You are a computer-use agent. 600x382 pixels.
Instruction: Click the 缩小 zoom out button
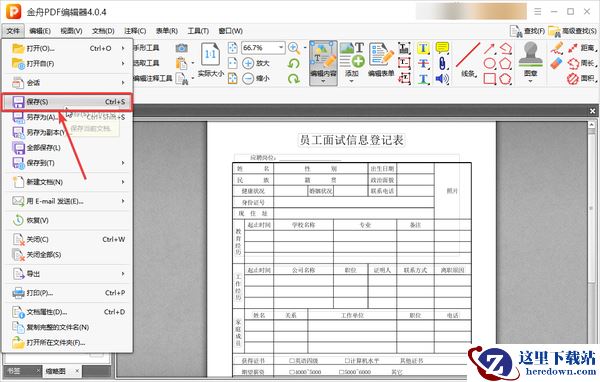(256, 78)
